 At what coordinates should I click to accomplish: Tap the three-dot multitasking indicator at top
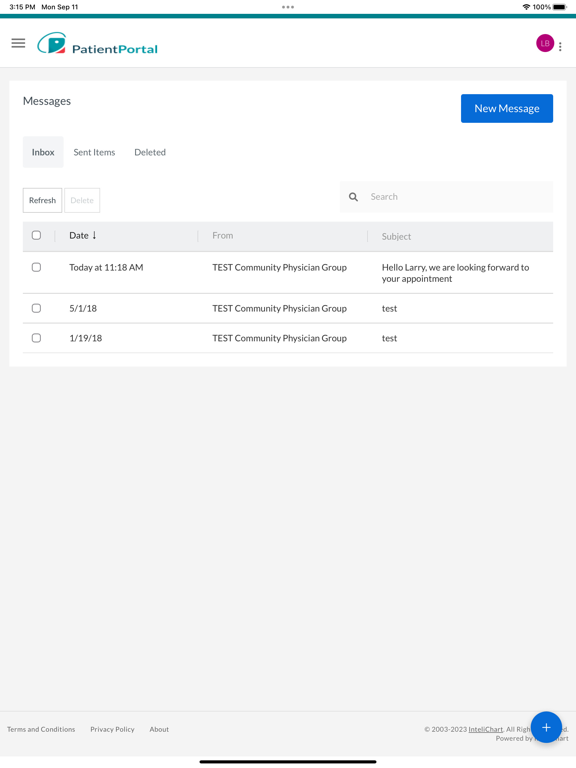pos(288,7)
